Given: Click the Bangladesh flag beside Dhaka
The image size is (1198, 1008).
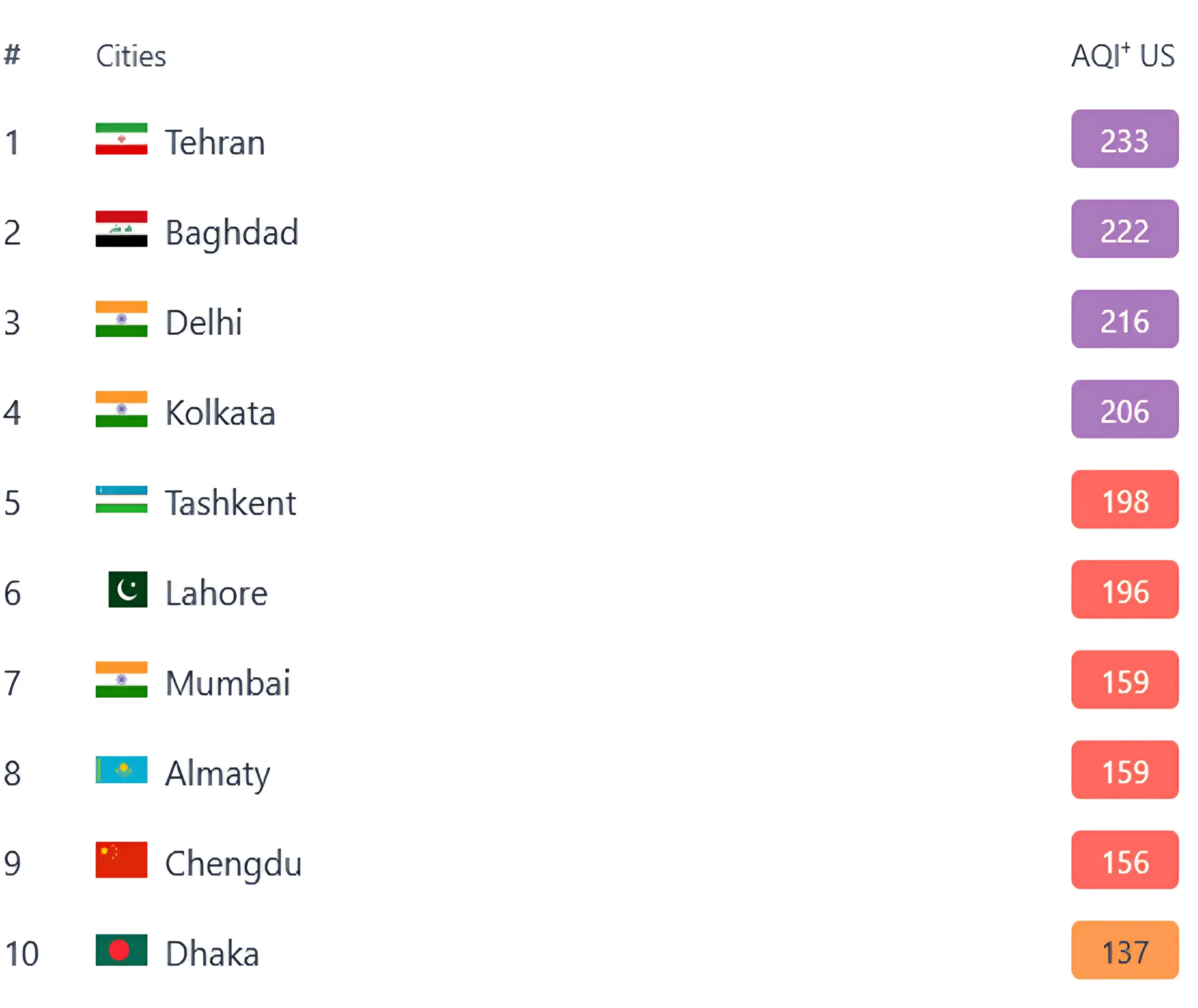Looking at the screenshot, I should coord(121,950).
